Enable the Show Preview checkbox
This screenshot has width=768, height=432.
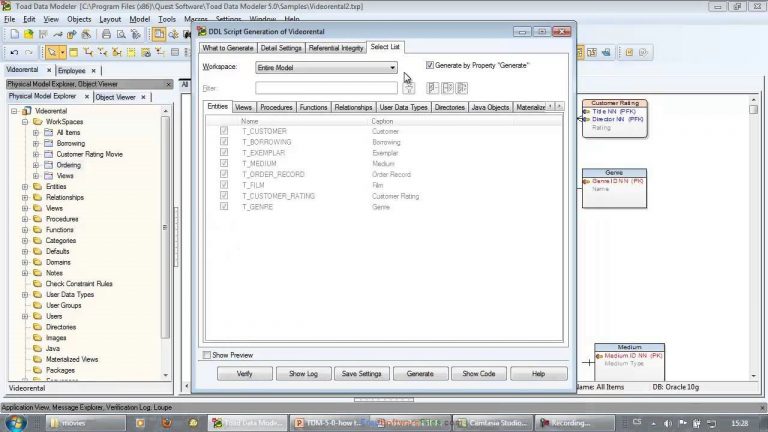coord(207,355)
